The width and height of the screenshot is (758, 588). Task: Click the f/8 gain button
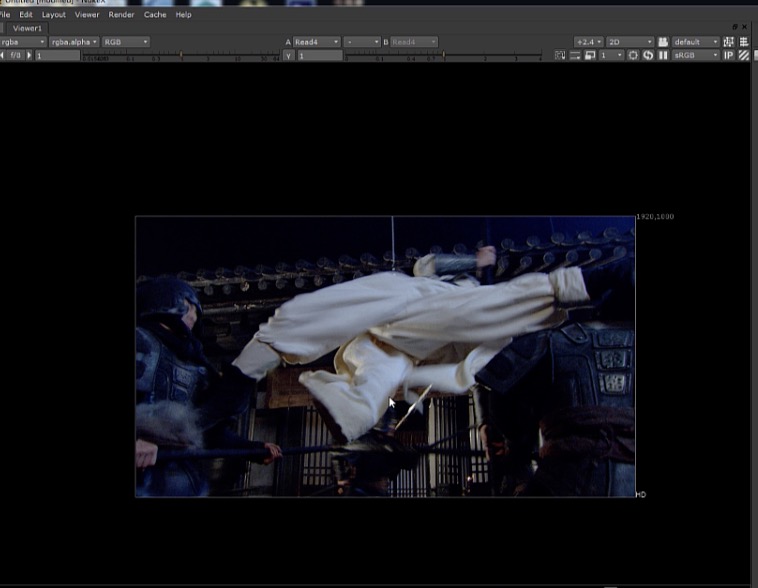(16, 55)
